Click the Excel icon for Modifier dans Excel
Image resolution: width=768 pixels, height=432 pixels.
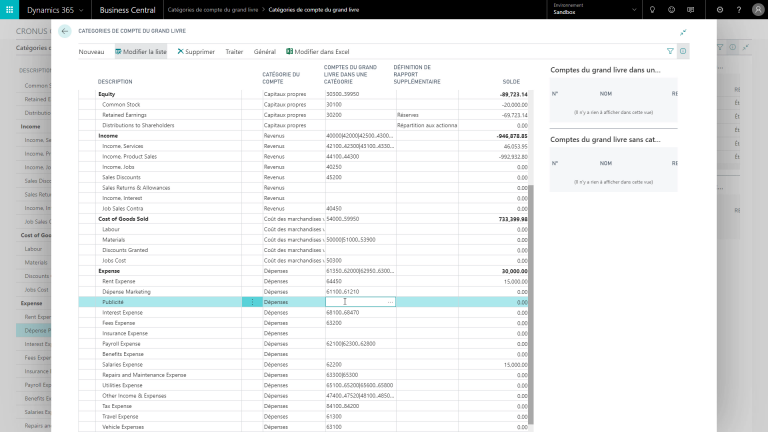point(289,51)
